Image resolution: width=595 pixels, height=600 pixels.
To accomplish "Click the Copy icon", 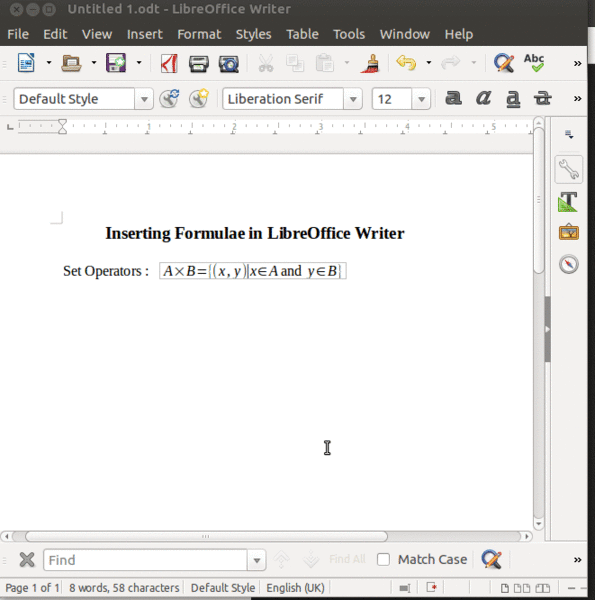I will pyautogui.click(x=295, y=63).
